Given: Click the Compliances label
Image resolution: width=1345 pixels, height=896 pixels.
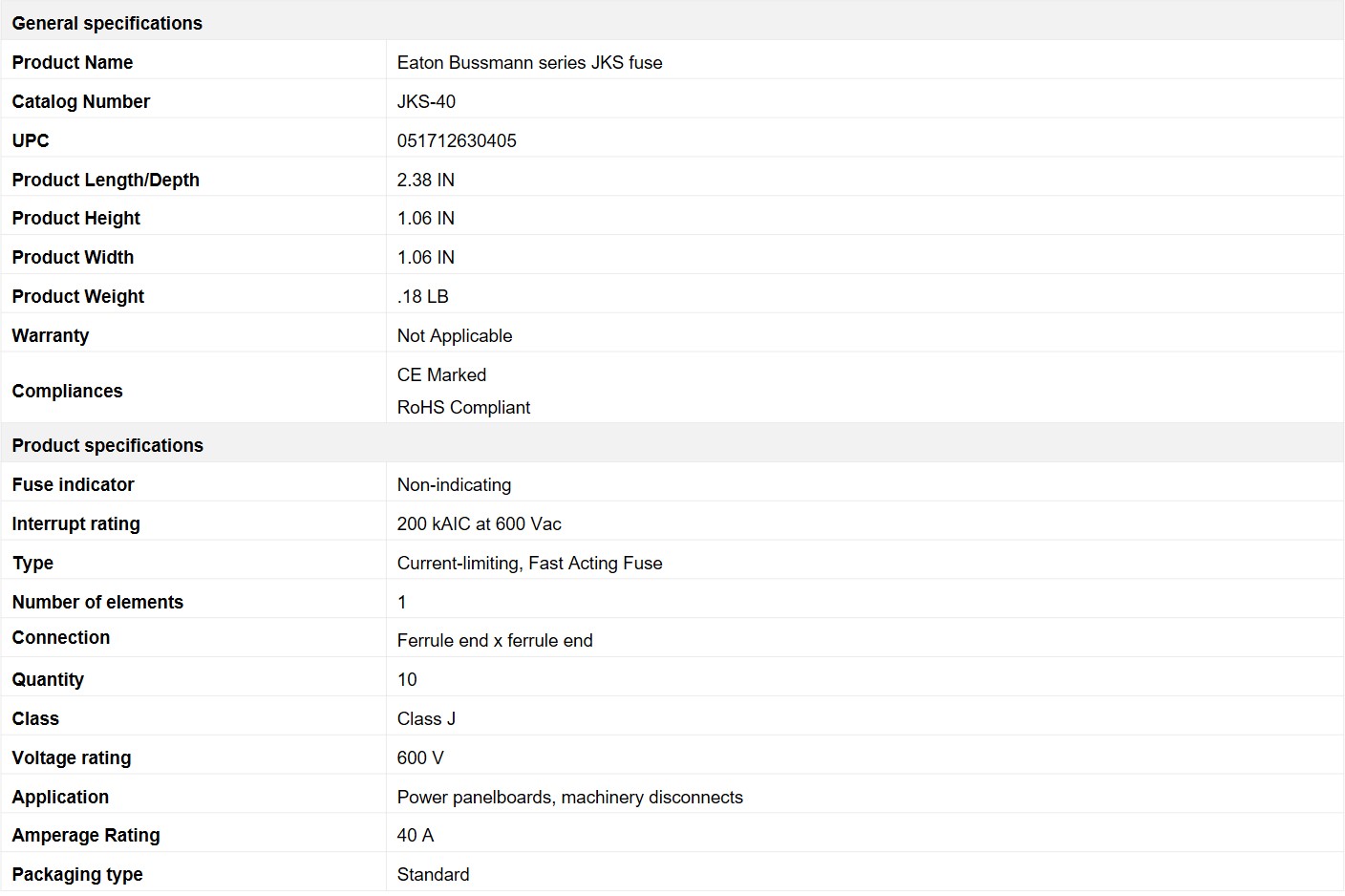Looking at the screenshot, I should tap(67, 391).
